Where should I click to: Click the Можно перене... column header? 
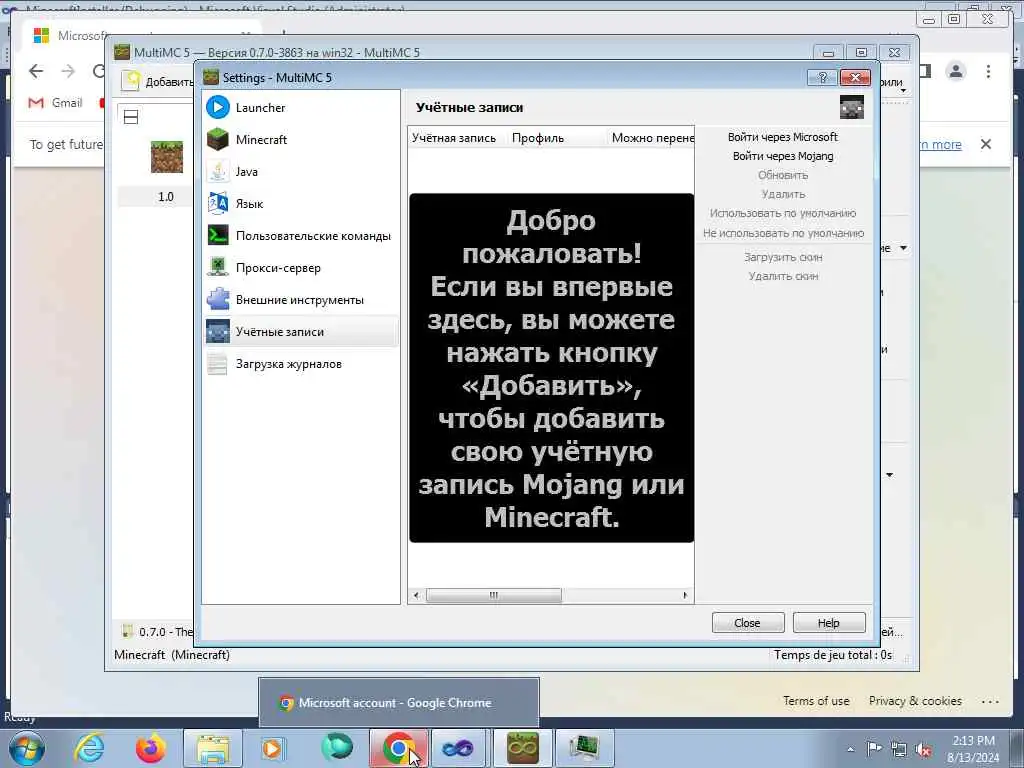(x=650, y=138)
